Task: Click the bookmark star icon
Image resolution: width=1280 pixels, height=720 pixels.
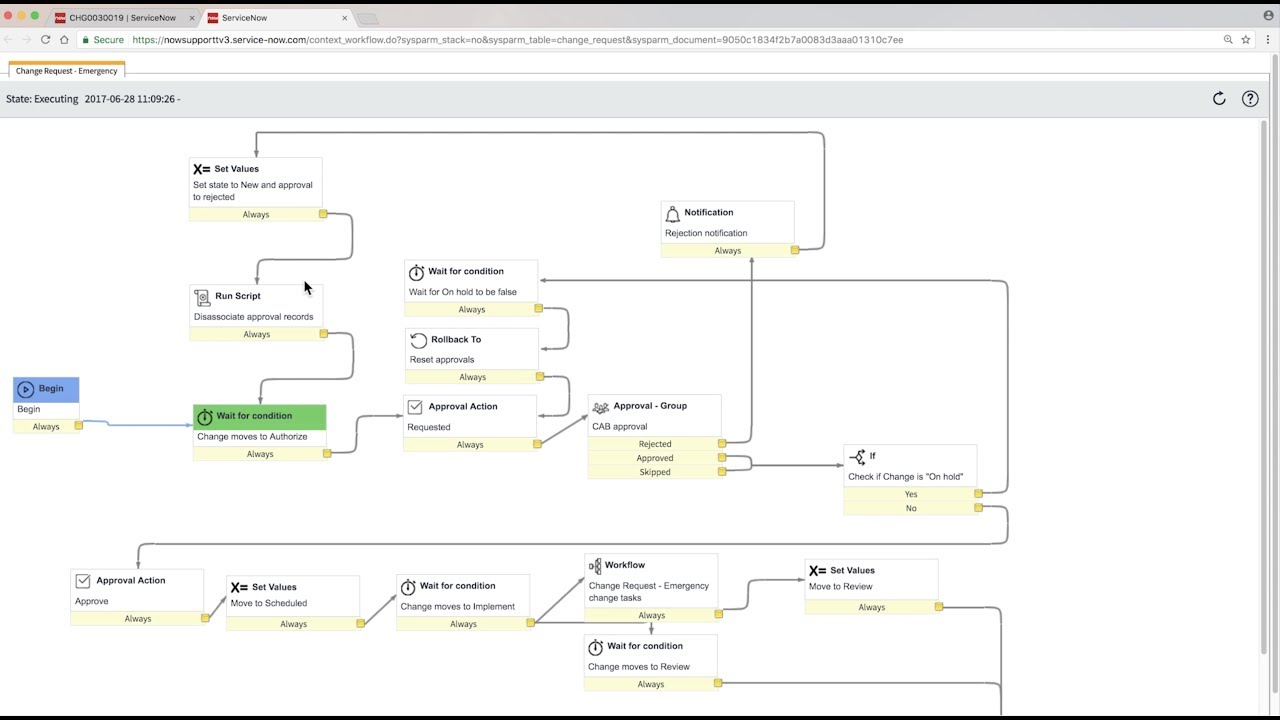Action: coord(1246,40)
